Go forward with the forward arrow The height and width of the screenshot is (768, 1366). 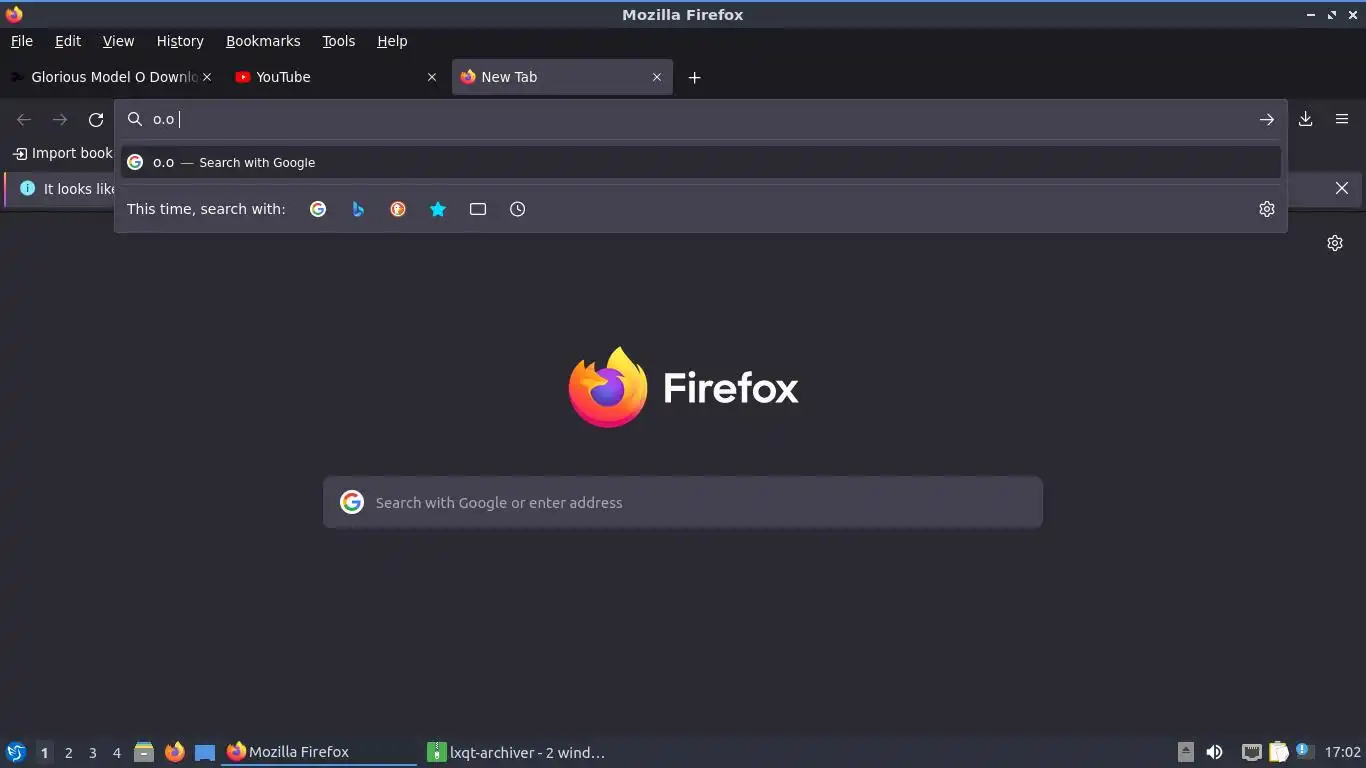pyautogui.click(x=60, y=120)
